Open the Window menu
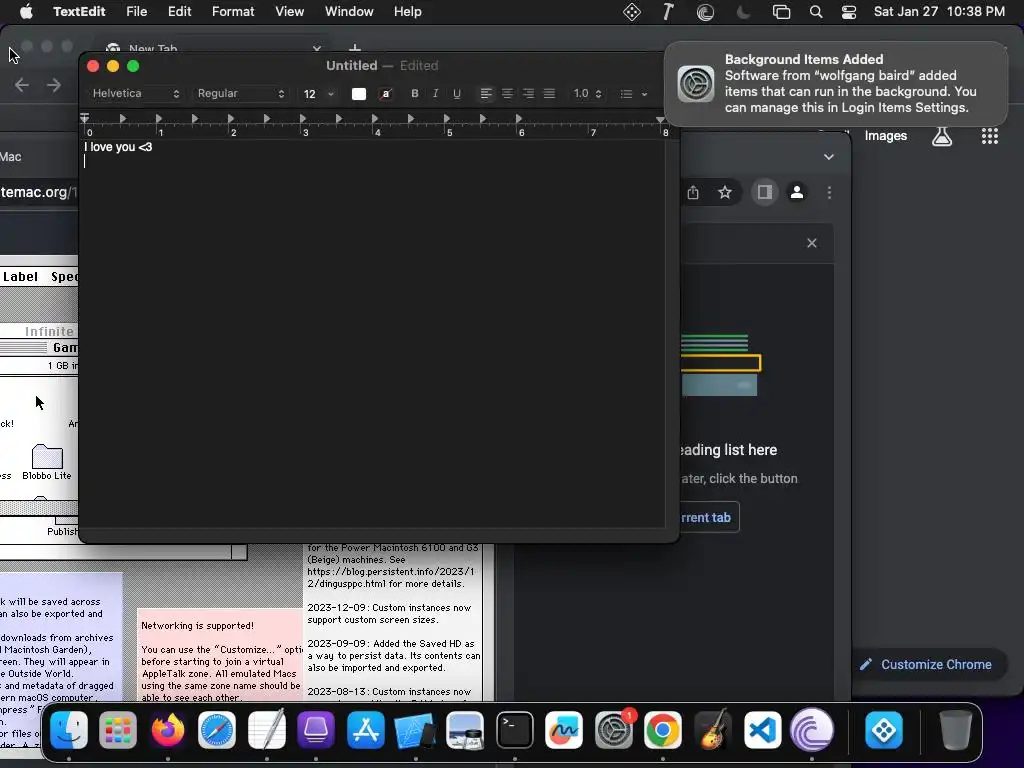Screen dimensions: 1024x768 pos(349,11)
